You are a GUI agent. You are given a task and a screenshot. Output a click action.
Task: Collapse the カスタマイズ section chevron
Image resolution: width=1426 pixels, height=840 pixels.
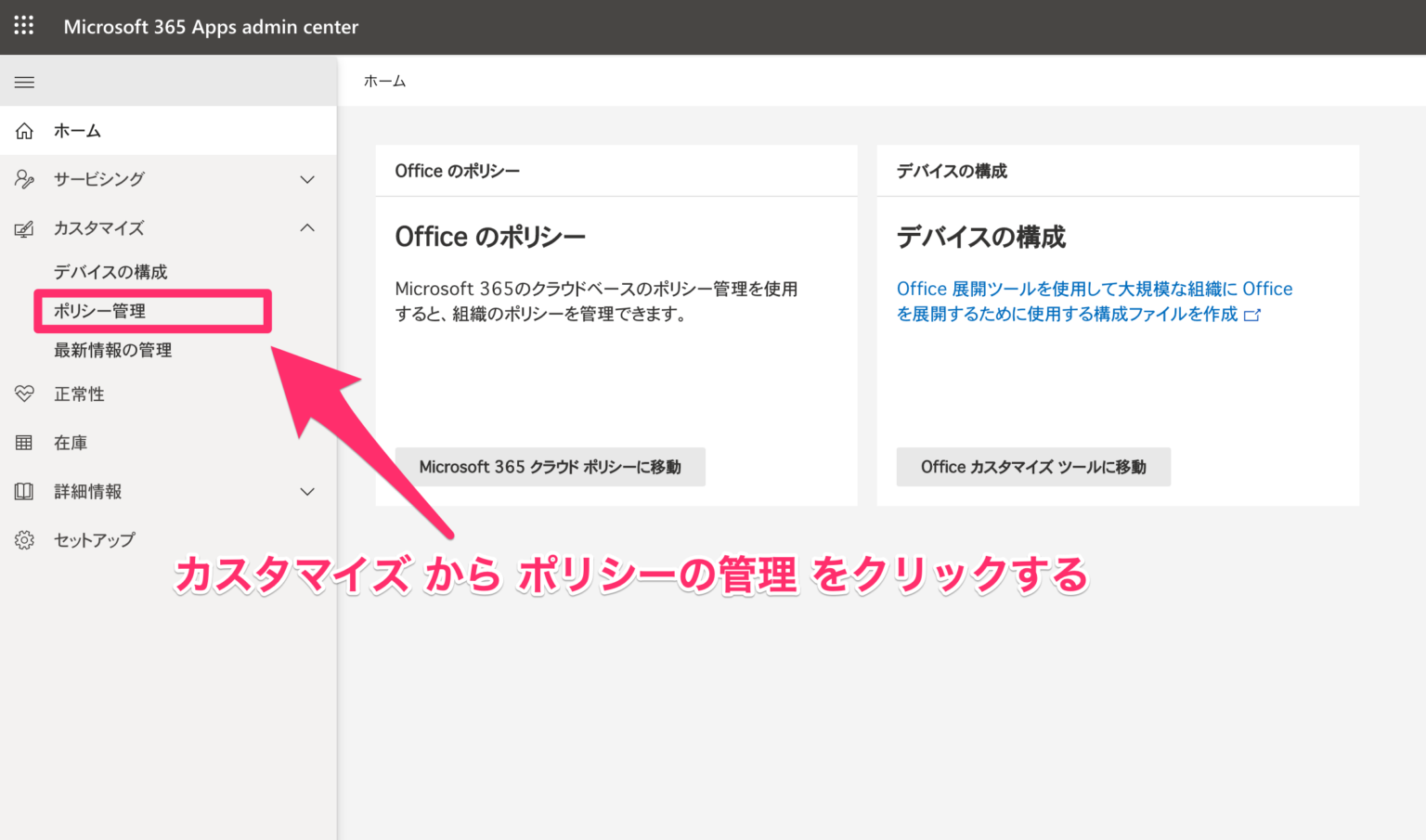[x=306, y=227]
